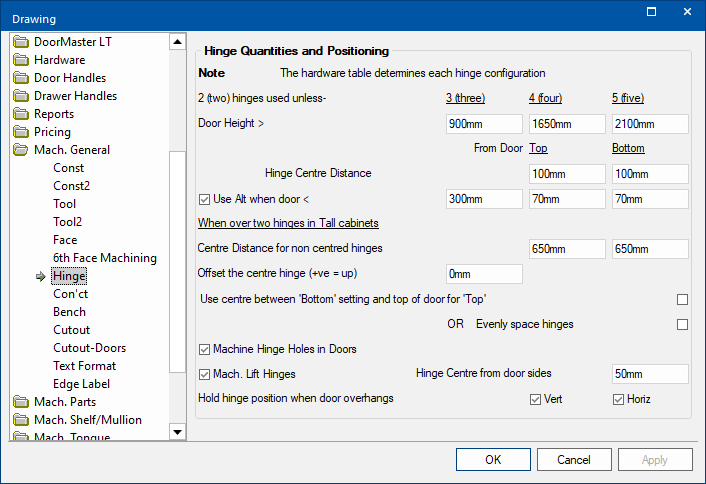Edit the Alt Bottom 70mm field
The width and height of the screenshot is (706, 484).
(650, 199)
